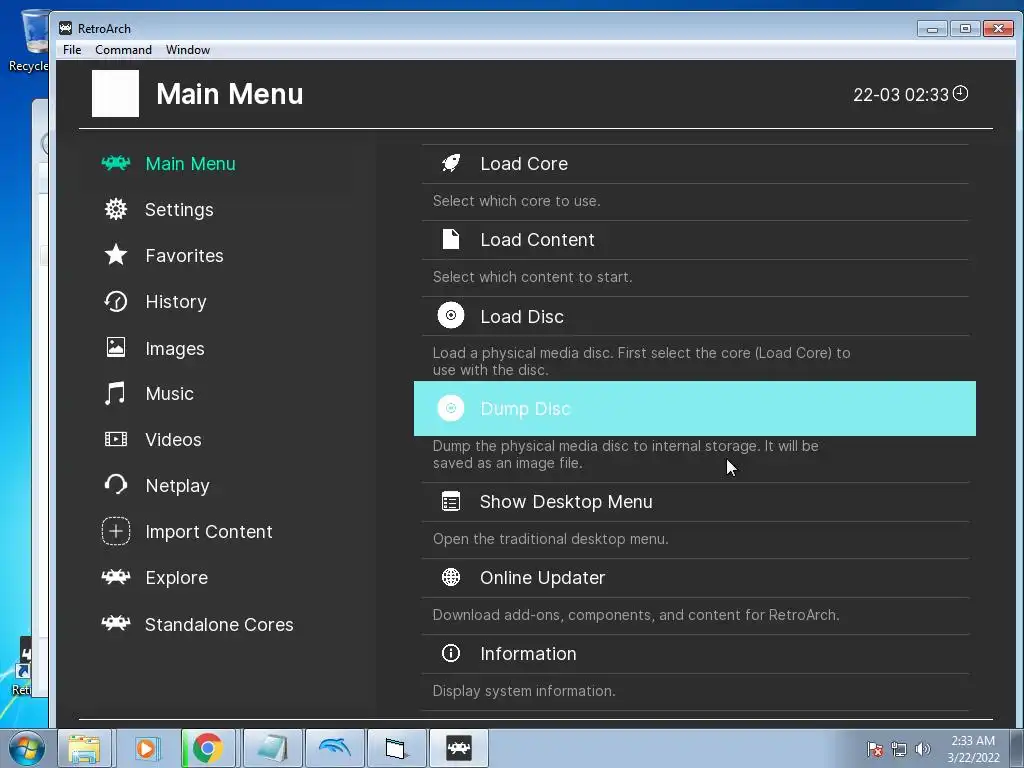Click the History clock icon
1024x768 pixels.
116,301
